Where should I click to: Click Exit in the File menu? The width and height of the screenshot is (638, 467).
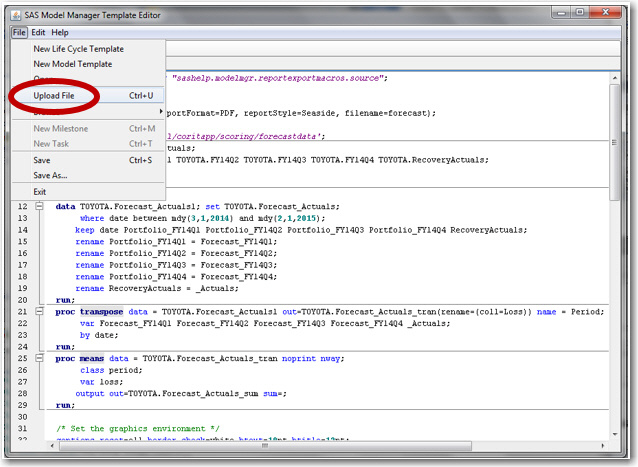point(40,192)
